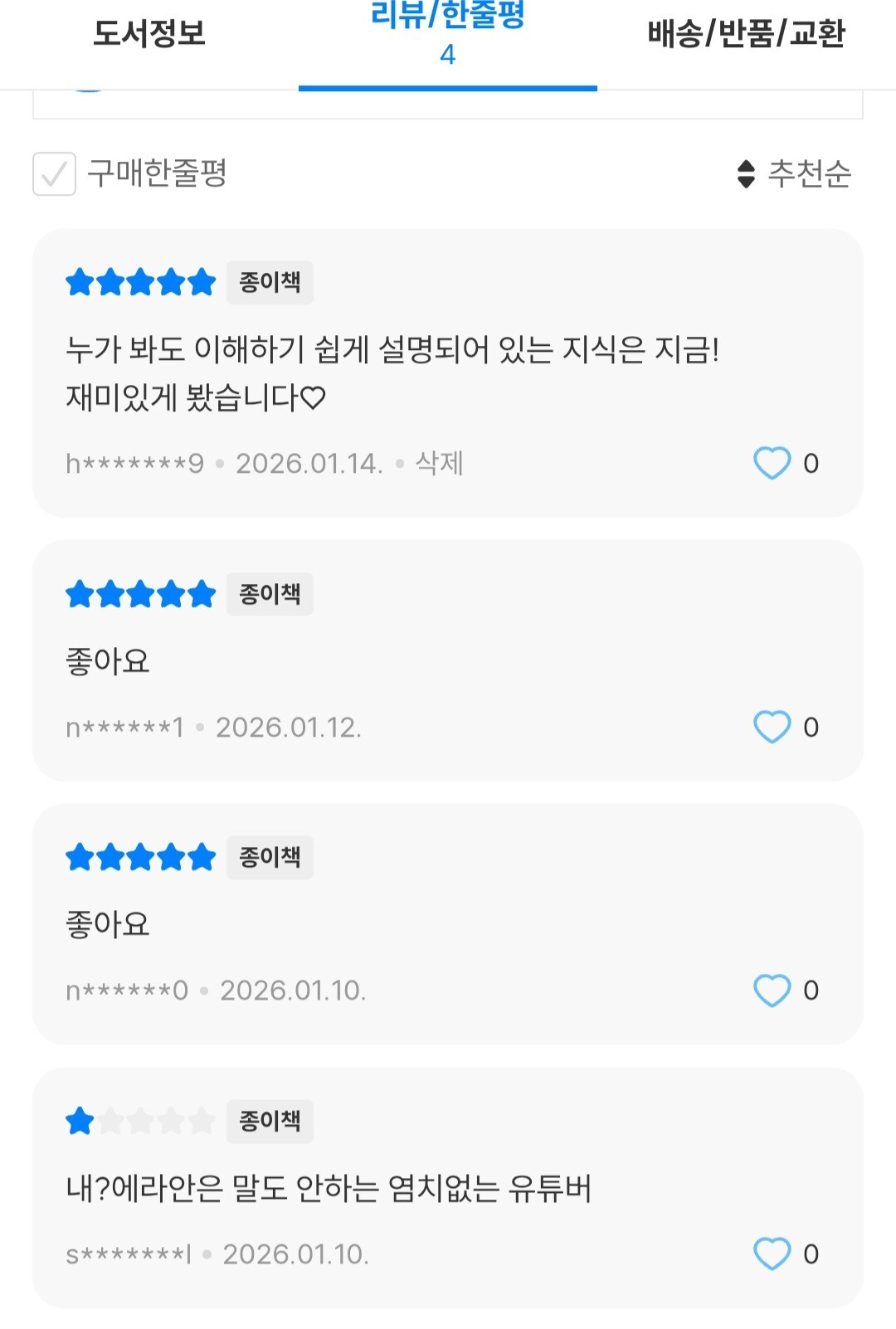Click the sort arrows icon beside 추천순
The height and width of the screenshot is (1329, 896).
[x=746, y=174]
